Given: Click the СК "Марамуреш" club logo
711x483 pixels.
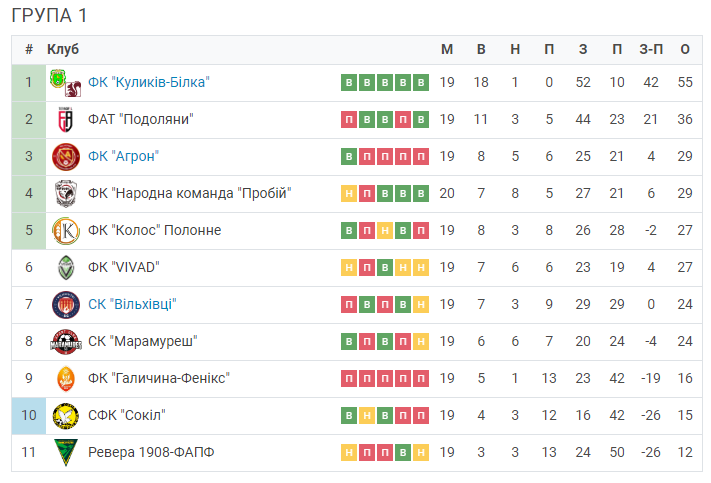Looking at the screenshot, I should pos(66,342).
